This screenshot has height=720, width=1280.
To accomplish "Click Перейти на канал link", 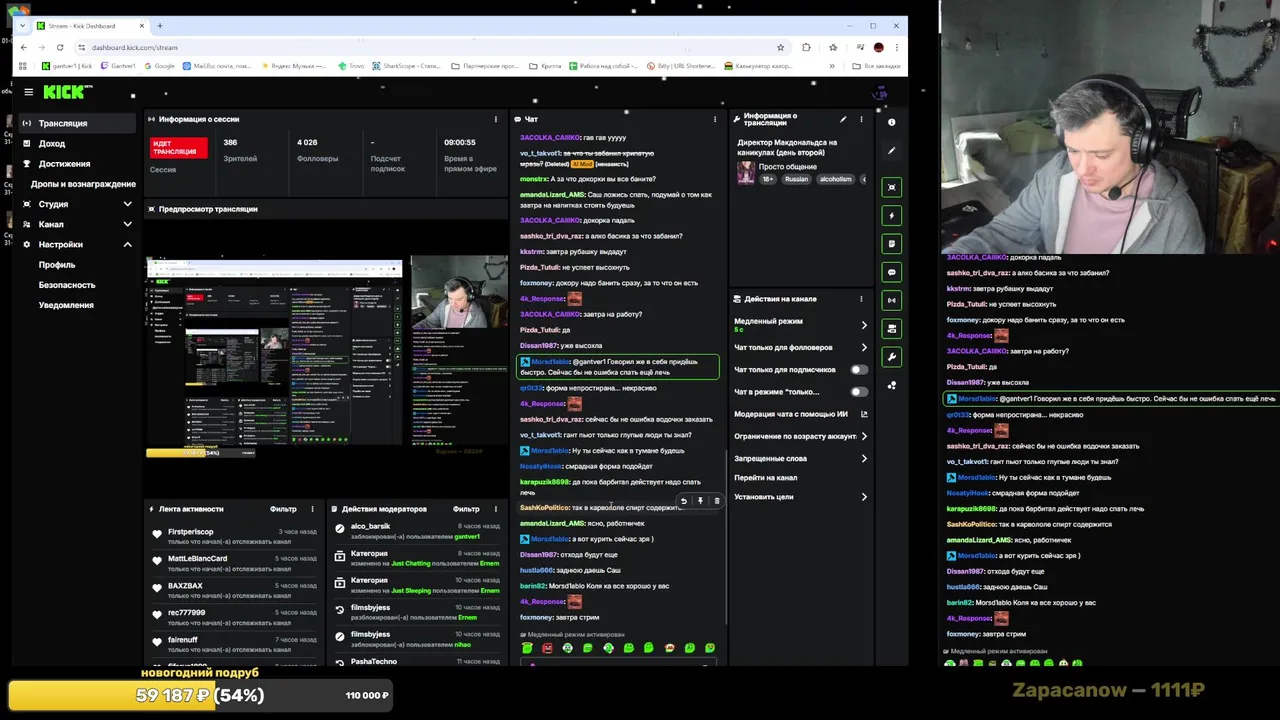I will pyautogui.click(x=766, y=478).
